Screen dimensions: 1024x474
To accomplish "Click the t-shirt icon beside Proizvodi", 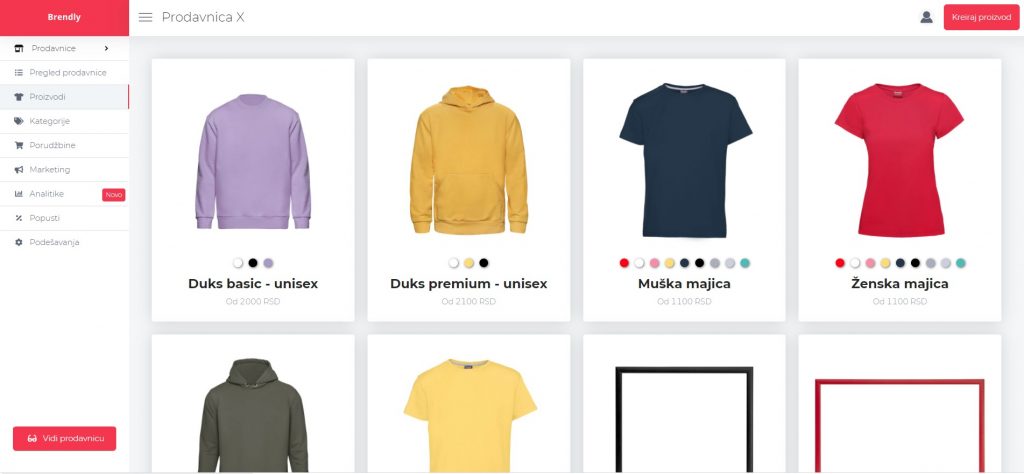I will point(19,97).
